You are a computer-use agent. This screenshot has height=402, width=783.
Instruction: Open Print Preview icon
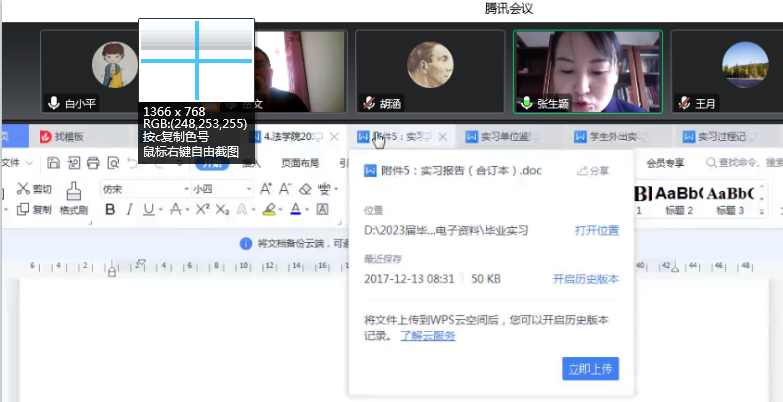113,163
